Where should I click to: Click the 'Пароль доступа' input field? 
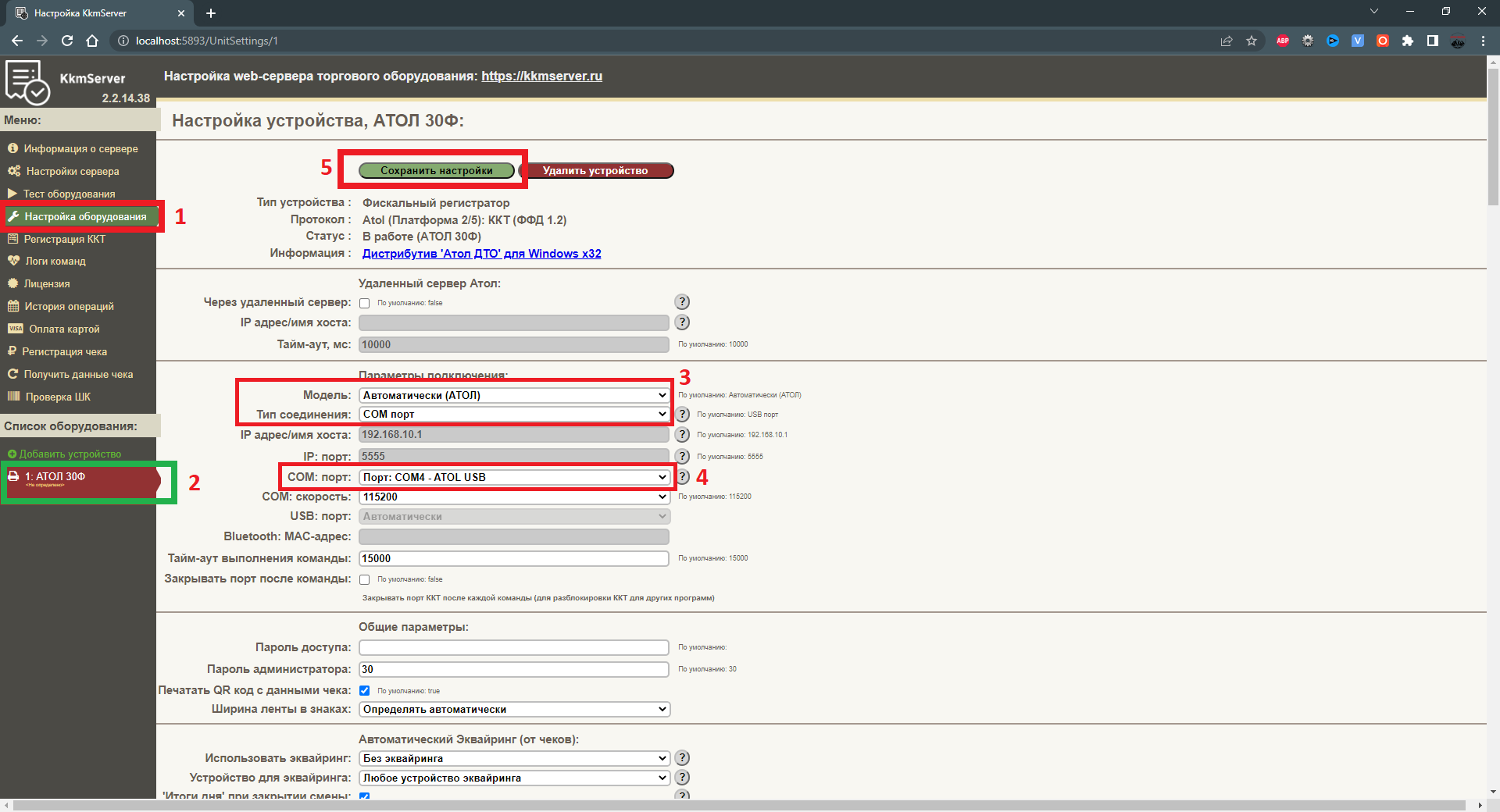(x=513, y=647)
